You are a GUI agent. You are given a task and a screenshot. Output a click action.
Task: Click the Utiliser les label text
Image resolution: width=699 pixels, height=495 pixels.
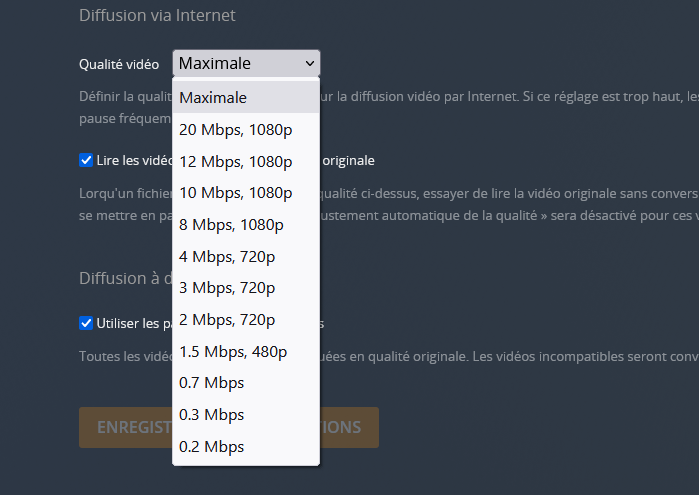[x=134, y=324]
